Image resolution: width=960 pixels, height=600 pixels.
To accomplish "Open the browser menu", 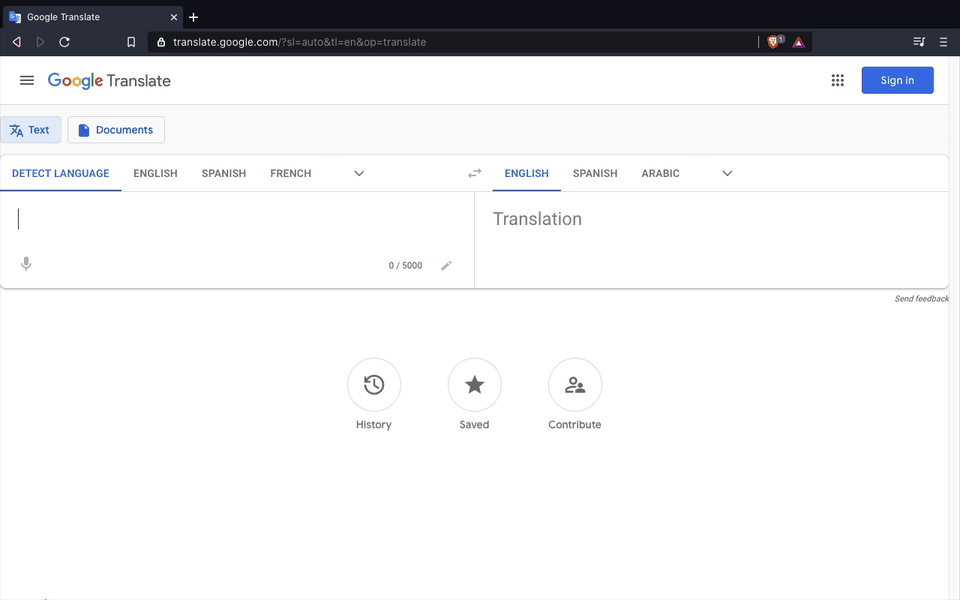I will [943, 42].
